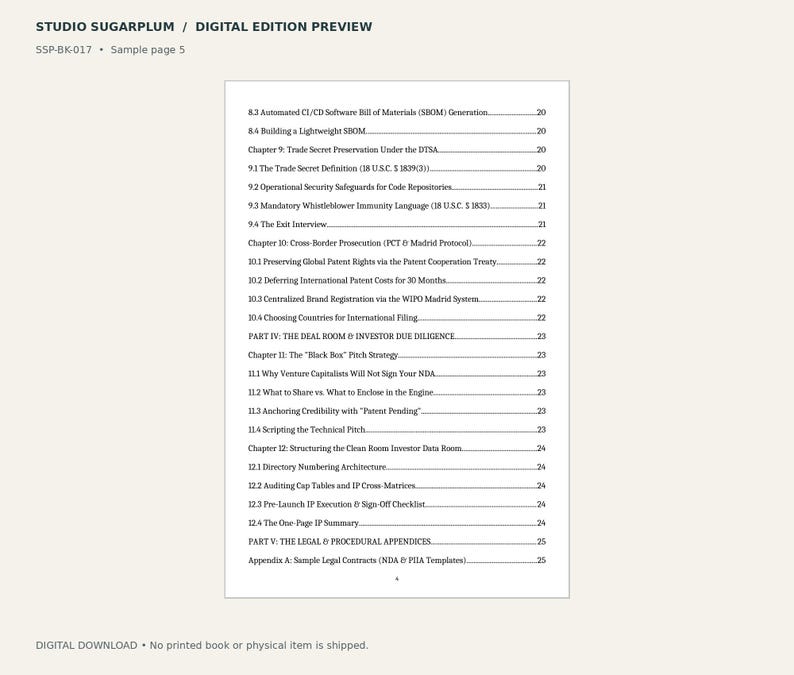Viewport: 794px width, 675px height.
Task: Click PART IV: THE DEAL ROOM heading line
Action: coord(397,336)
